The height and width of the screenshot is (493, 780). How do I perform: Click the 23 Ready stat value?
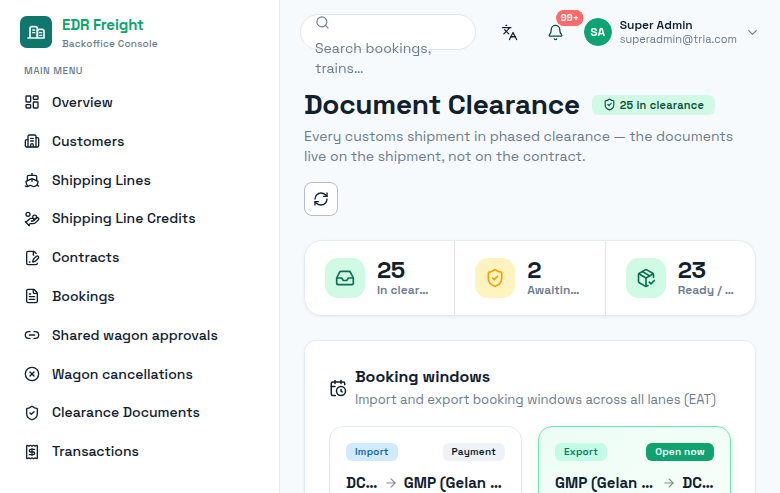pyautogui.click(x=691, y=270)
